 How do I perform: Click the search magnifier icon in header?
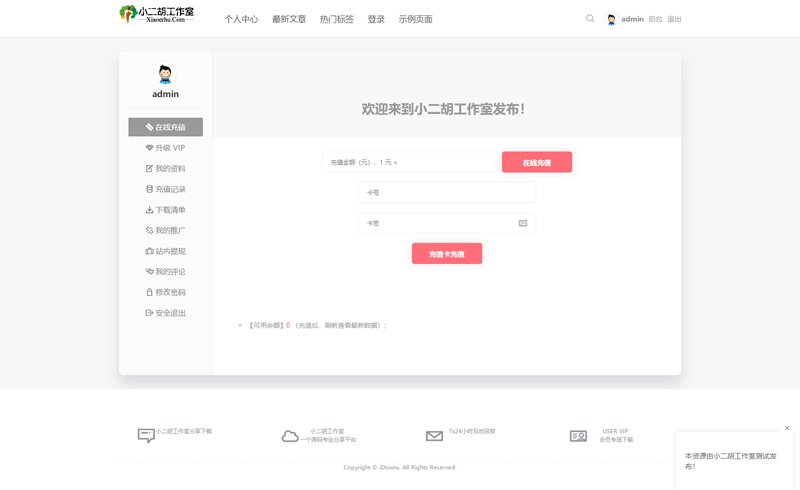590,19
